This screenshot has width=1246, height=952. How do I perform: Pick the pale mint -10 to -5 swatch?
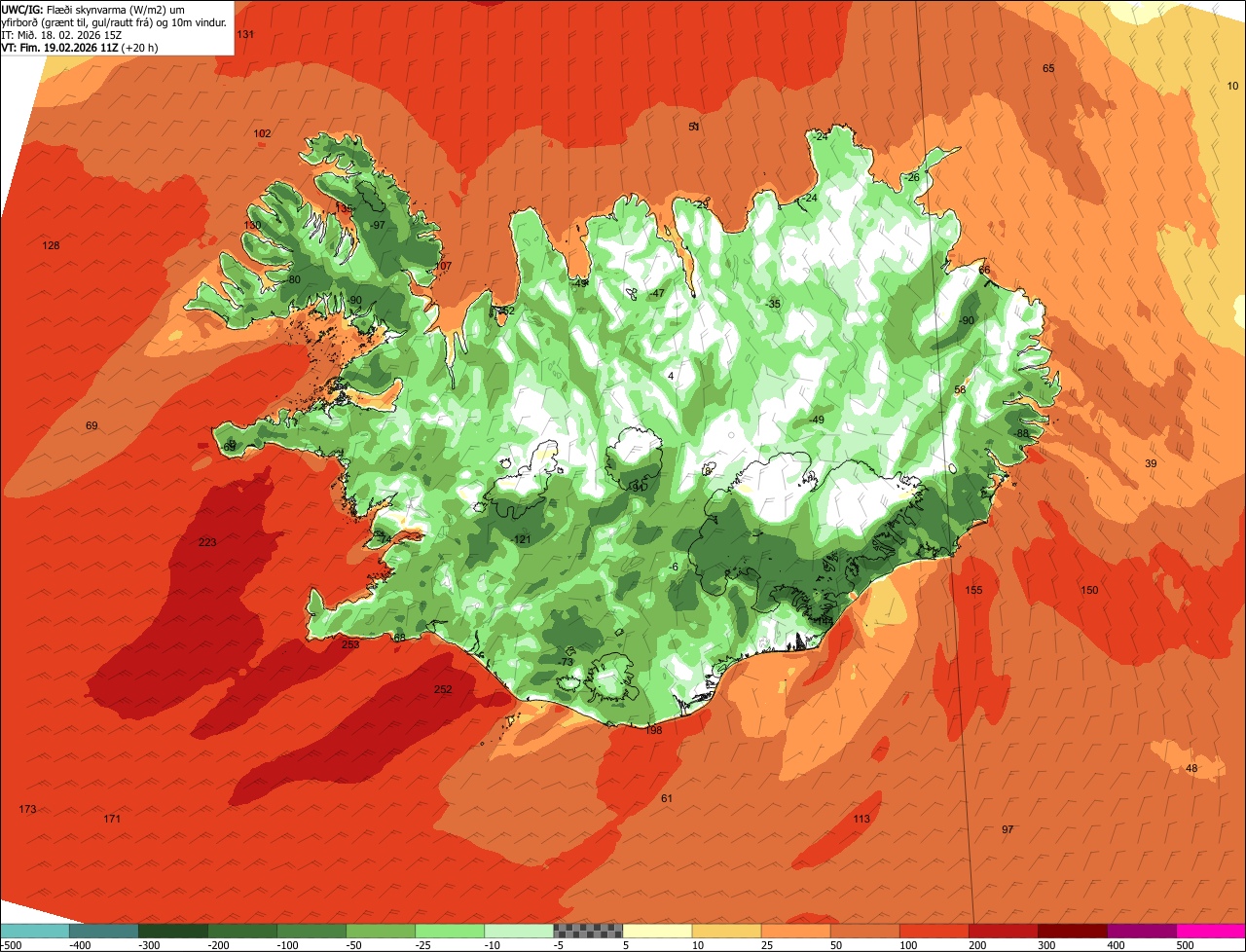[519, 930]
